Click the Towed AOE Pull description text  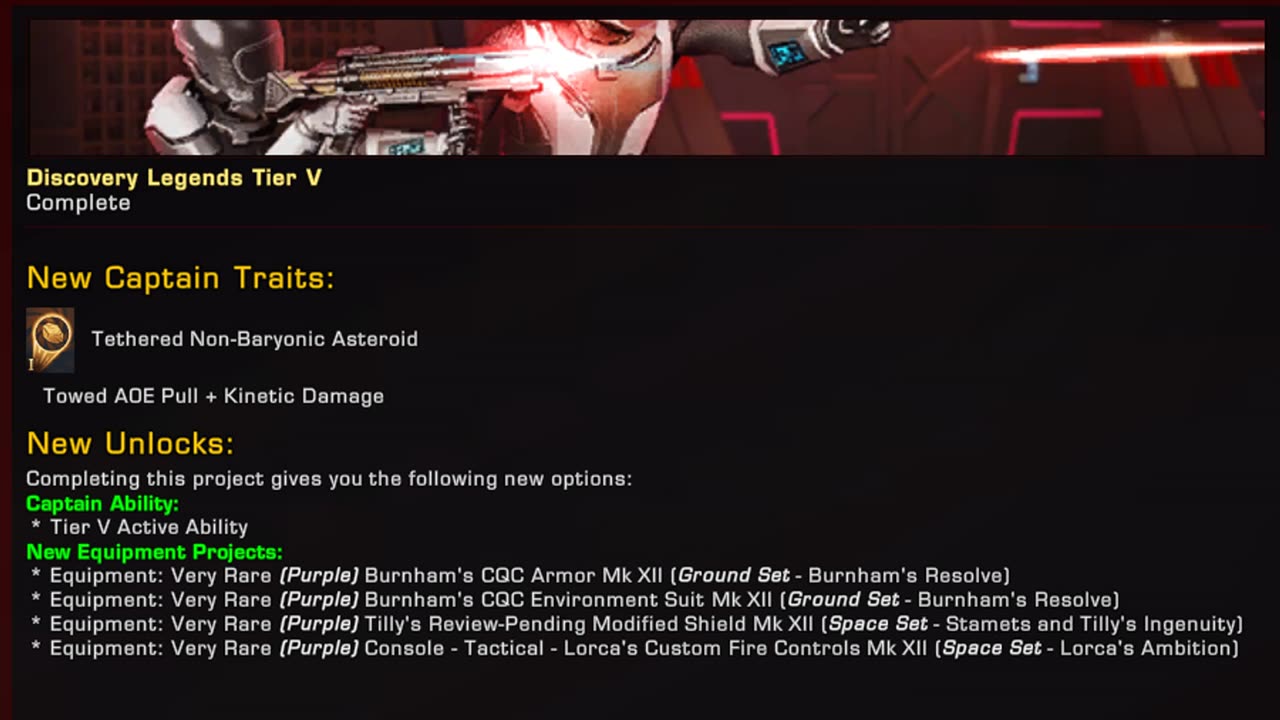point(213,396)
